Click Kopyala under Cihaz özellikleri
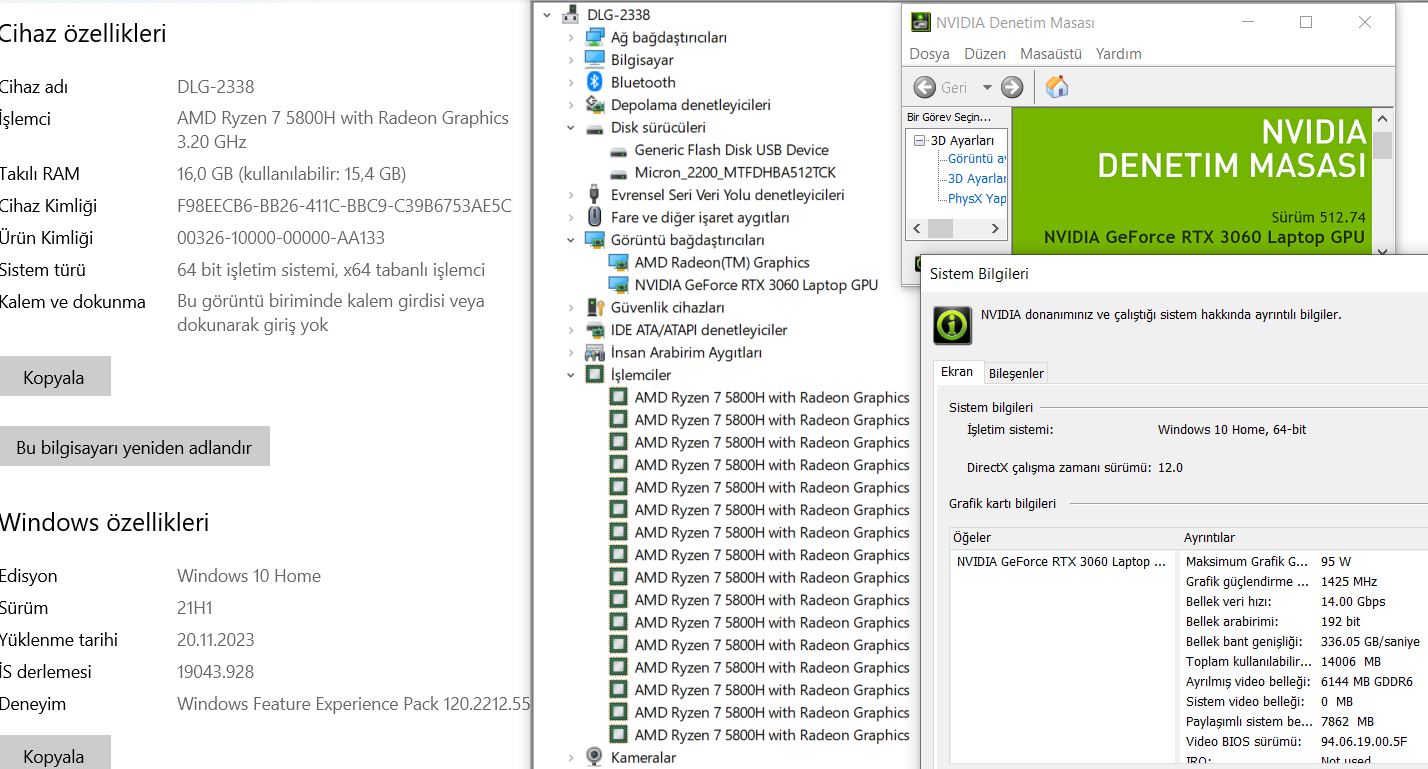Viewport: 1428px width, 769px height. click(x=54, y=377)
